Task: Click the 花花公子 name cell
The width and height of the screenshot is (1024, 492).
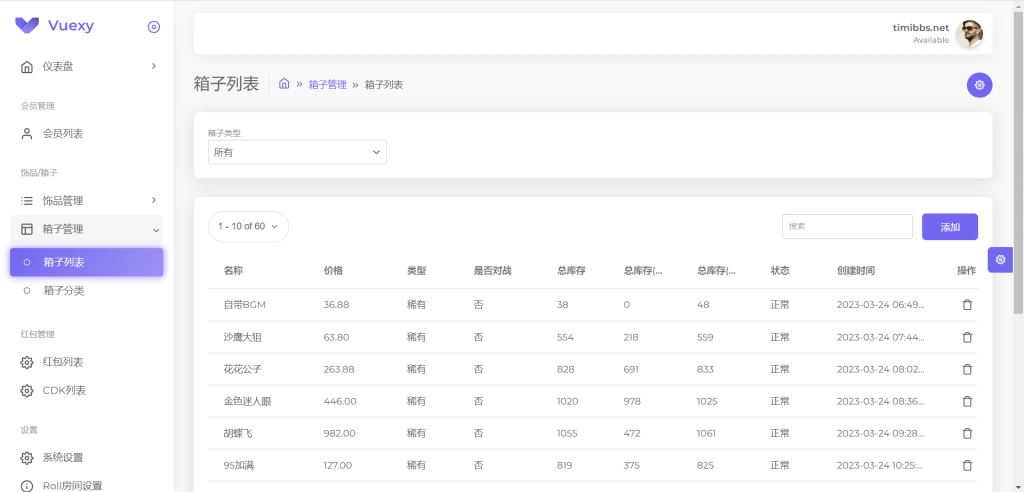Action: click(242, 369)
